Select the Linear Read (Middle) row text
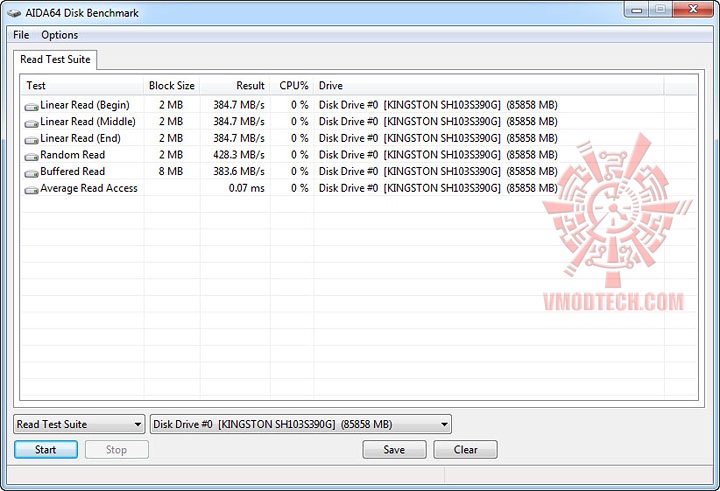720x491 pixels. [88, 121]
